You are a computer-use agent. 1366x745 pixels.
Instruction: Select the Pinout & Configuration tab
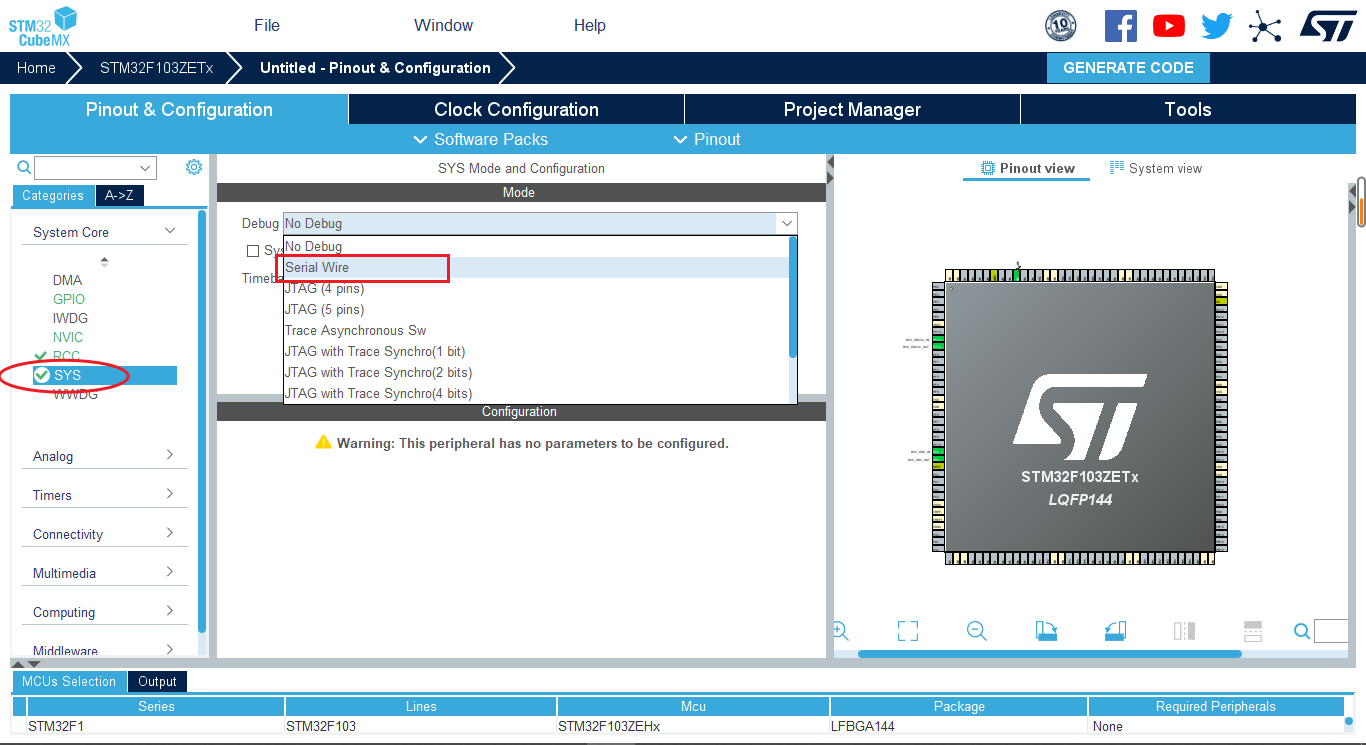(x=179, y=110)
